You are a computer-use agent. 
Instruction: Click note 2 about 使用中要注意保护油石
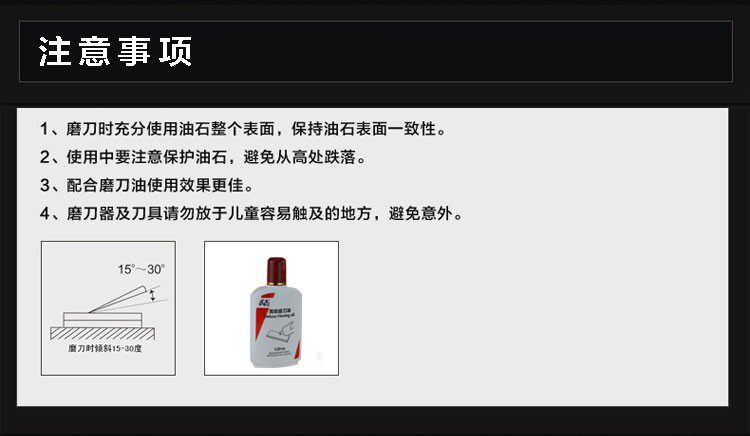(203, 157)
